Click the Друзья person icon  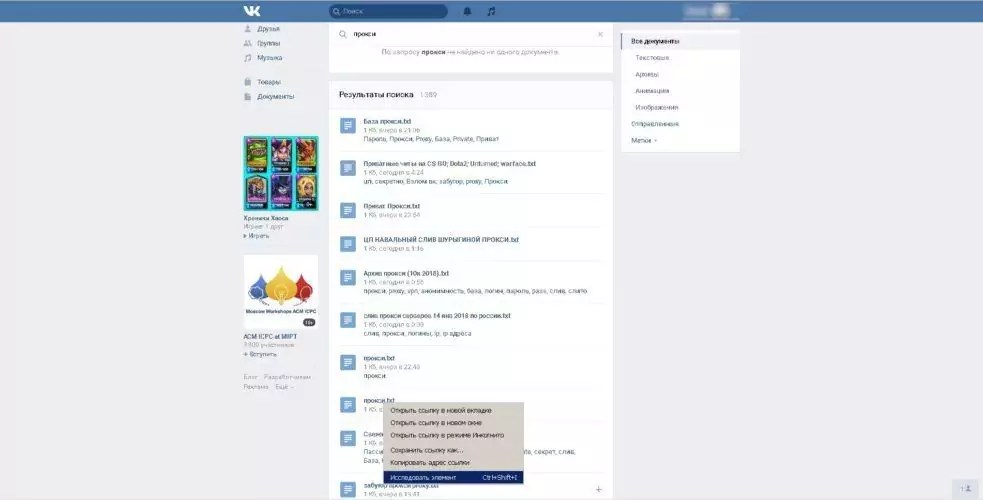pyautogui.click(x=248, y=29)
